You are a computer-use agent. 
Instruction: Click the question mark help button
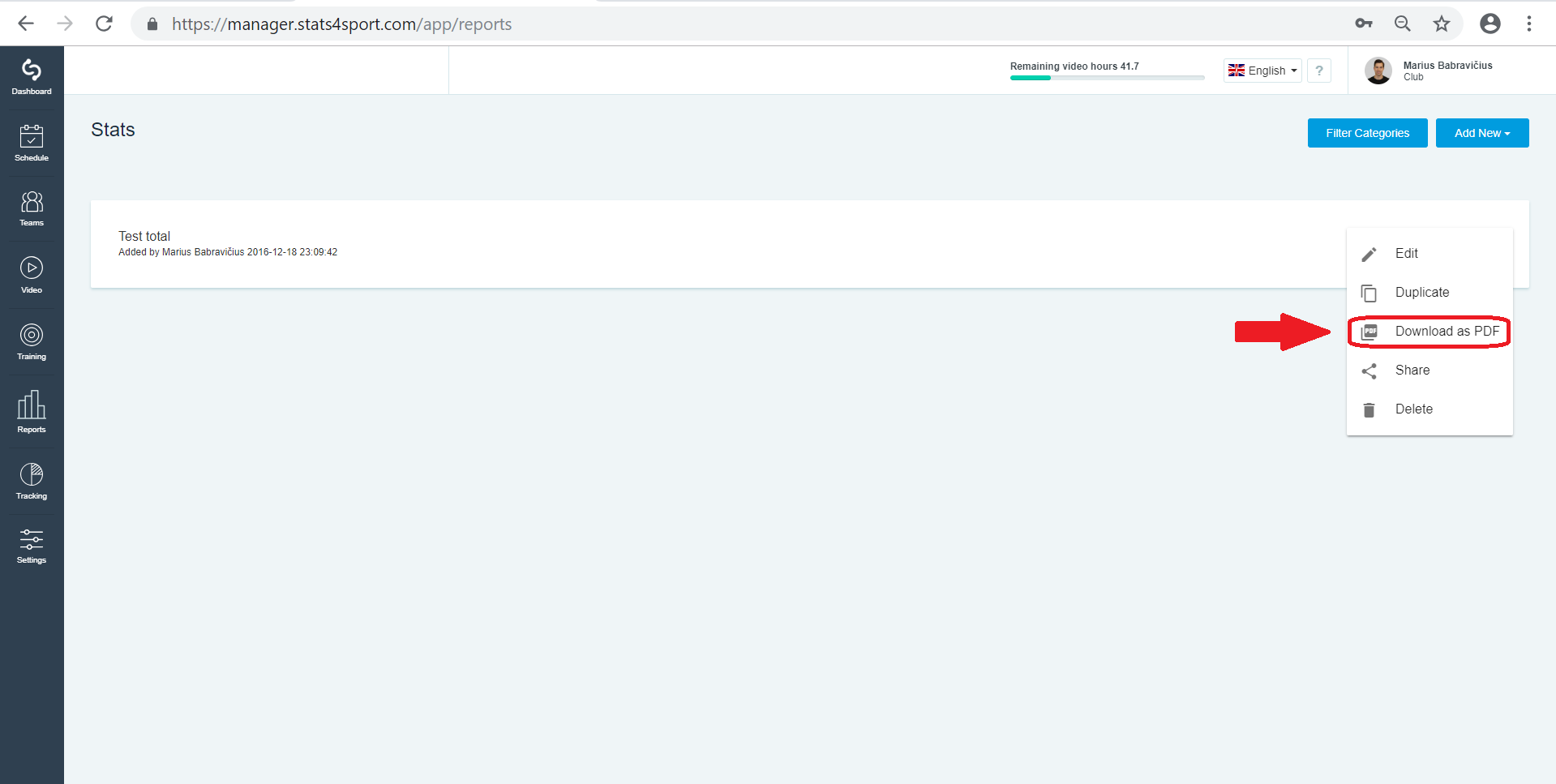[1319, 71]
